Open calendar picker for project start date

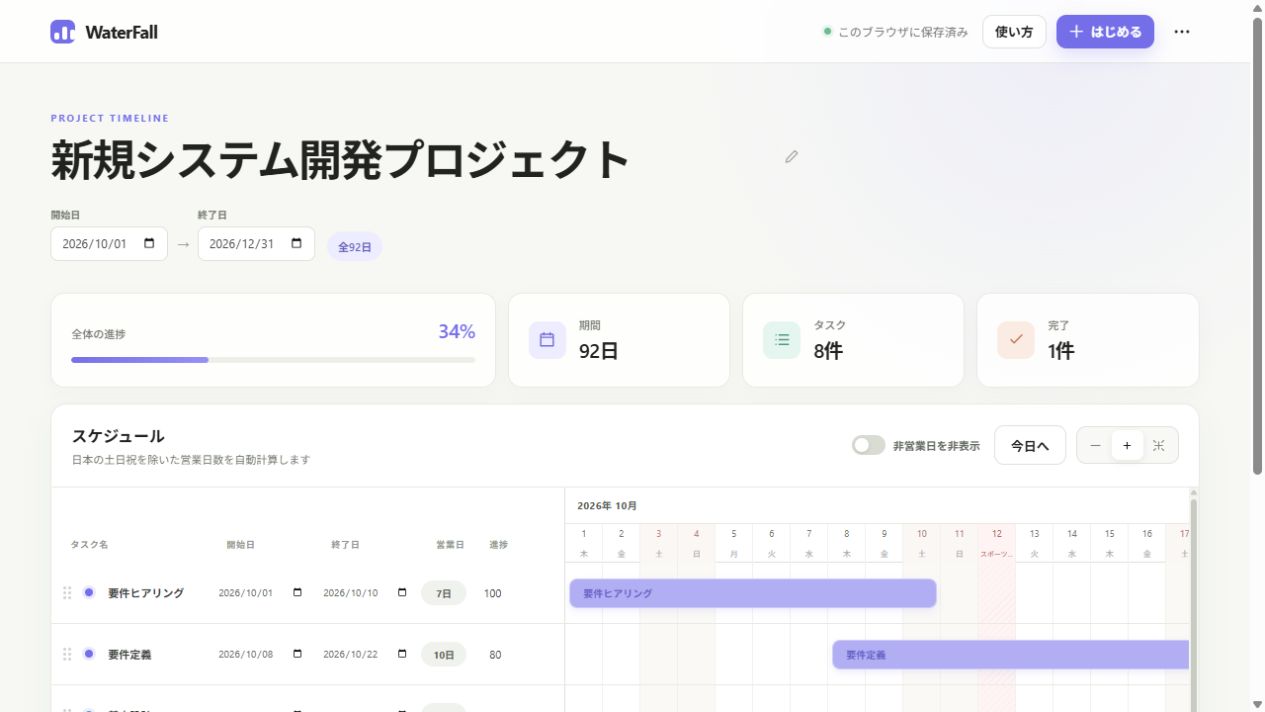149,243
